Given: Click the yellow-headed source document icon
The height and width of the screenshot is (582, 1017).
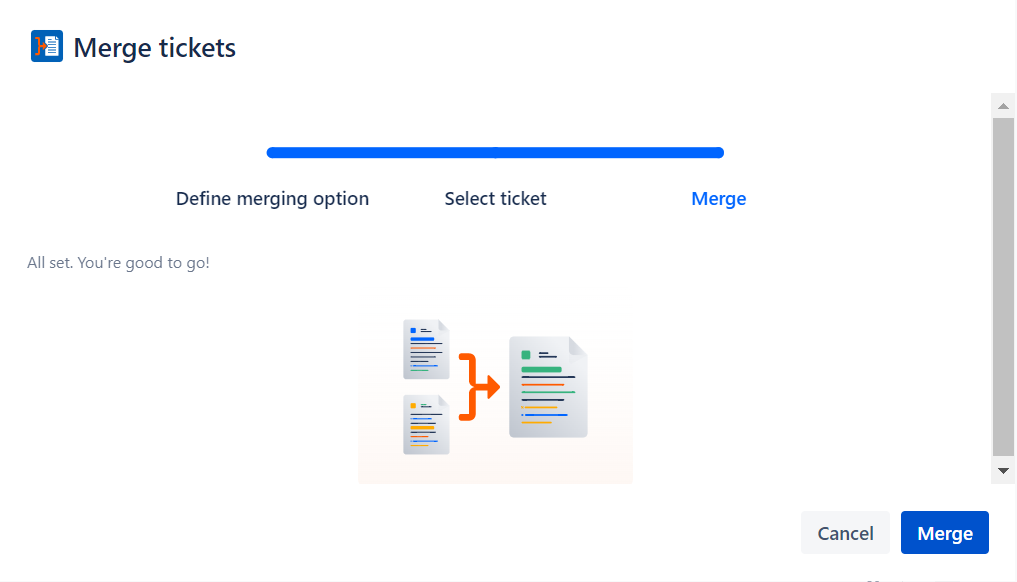Looking at the screenshot, I should pos(425,424).
